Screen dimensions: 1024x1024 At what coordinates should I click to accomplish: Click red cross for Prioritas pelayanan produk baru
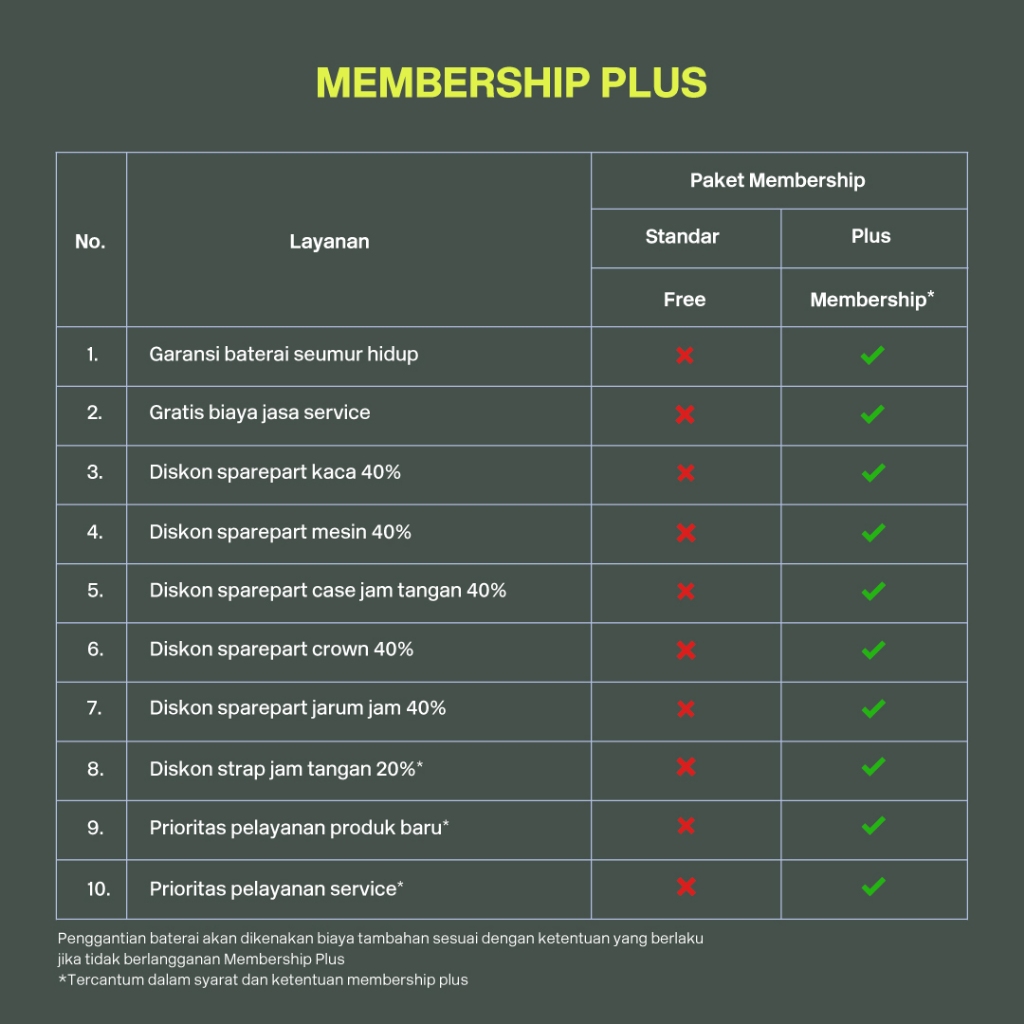(x=685, y=826)
